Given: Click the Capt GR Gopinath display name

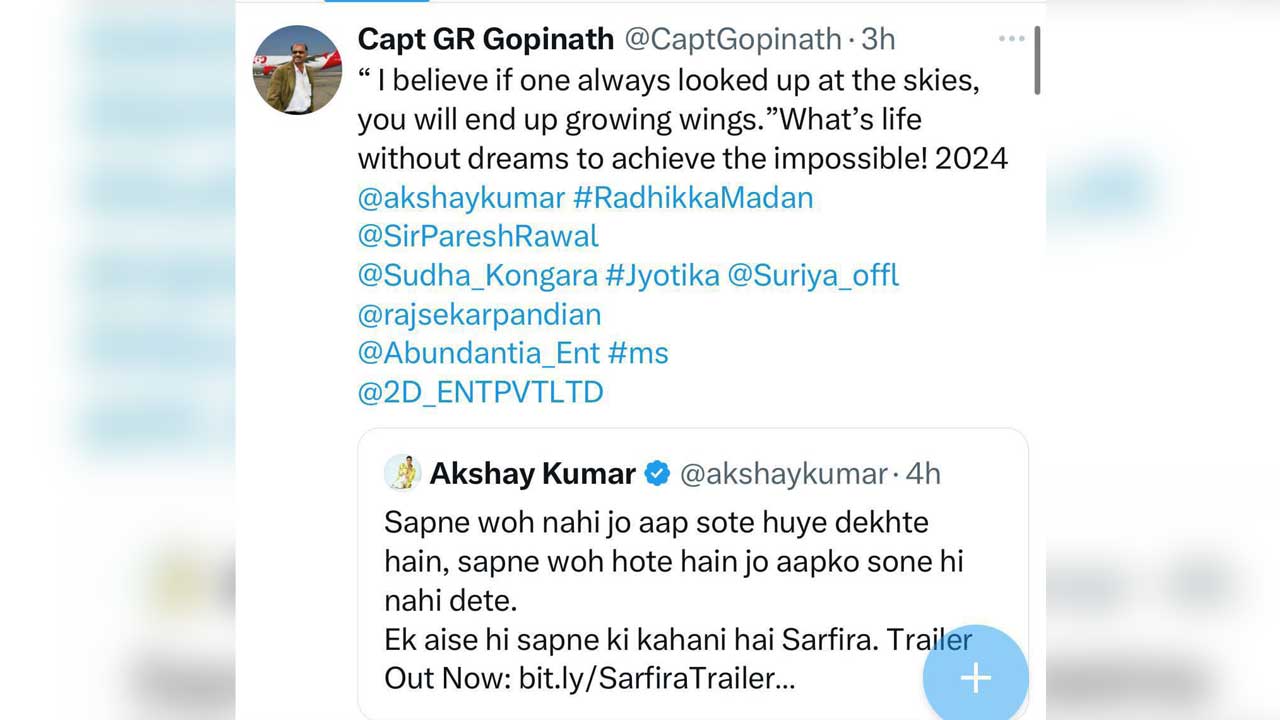Looking at the screenshot, I should pyautogui.click(x=485, y=39).
